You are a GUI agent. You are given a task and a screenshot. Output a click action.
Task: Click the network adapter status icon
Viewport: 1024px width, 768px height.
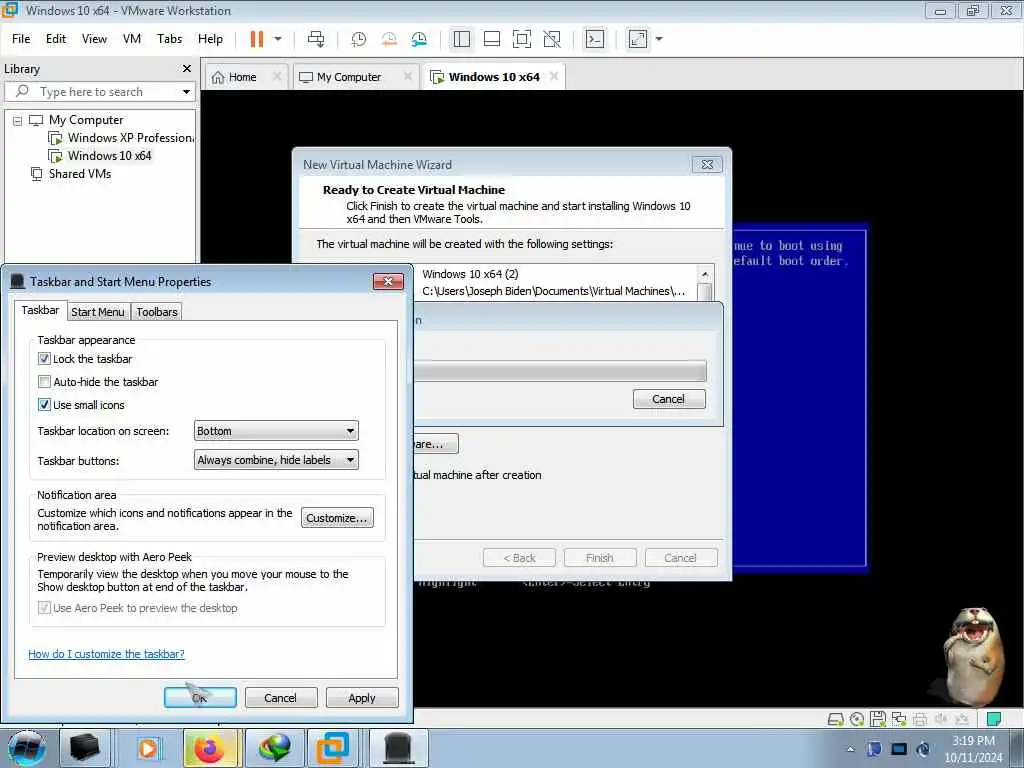click(x=899, y=719)
